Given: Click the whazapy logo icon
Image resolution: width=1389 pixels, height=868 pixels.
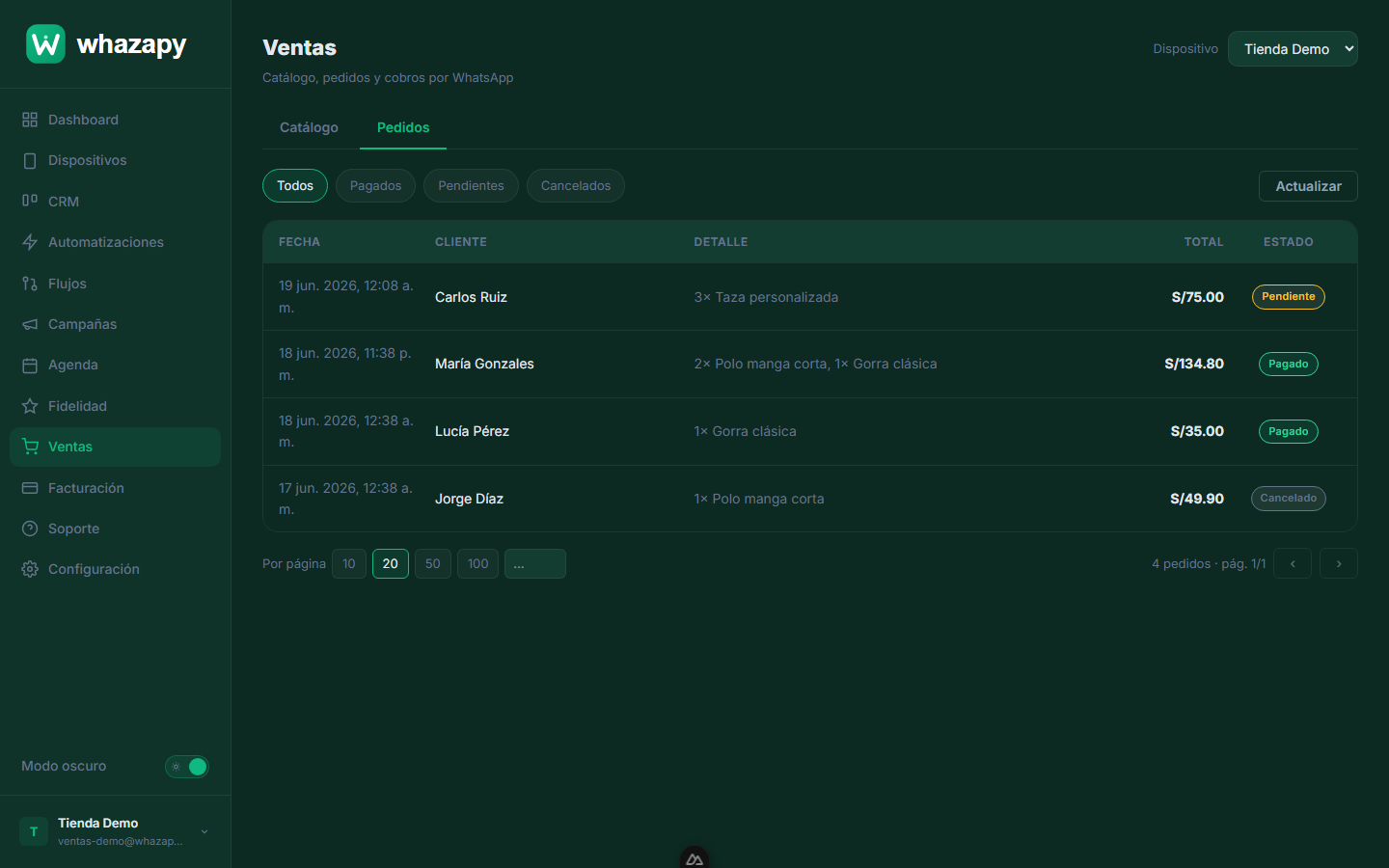Looking at the screenshot, I should coord(45,44).
